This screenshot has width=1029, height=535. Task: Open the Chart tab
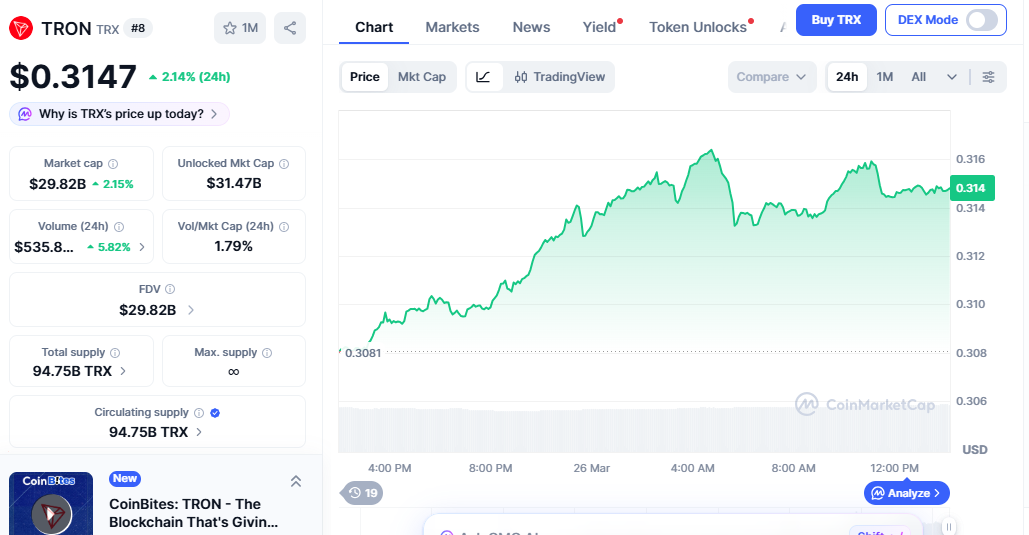(x=374, y=28)
